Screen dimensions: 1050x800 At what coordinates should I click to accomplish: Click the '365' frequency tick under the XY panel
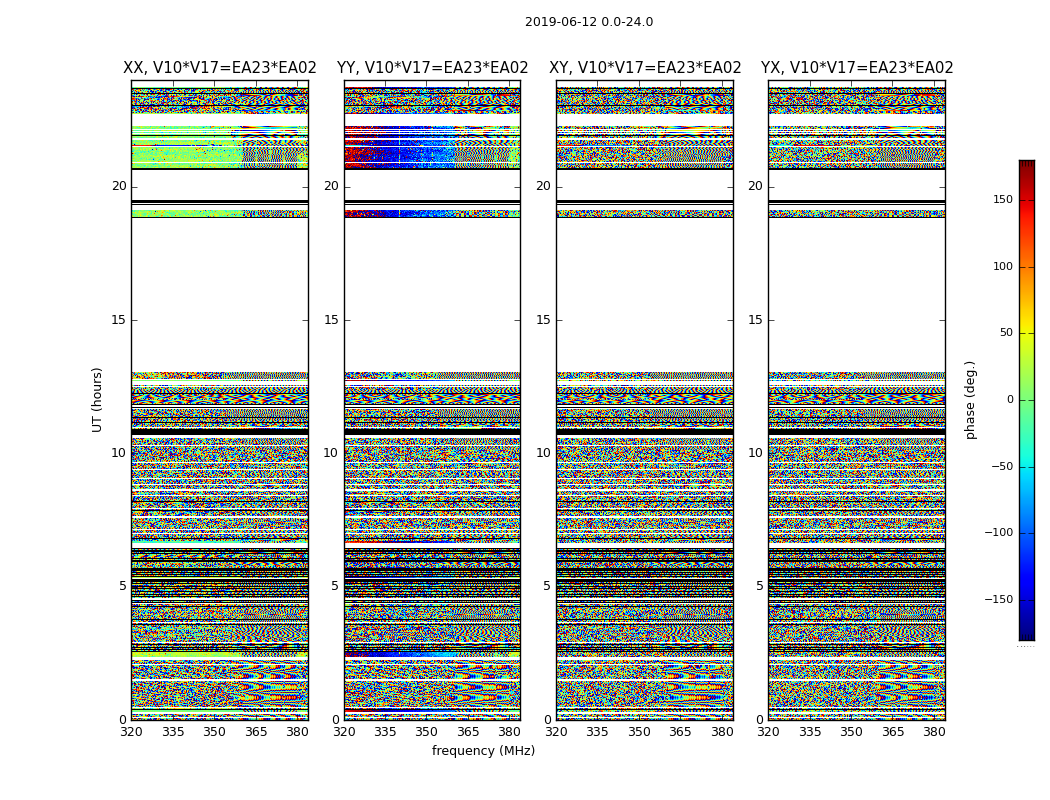681,732
